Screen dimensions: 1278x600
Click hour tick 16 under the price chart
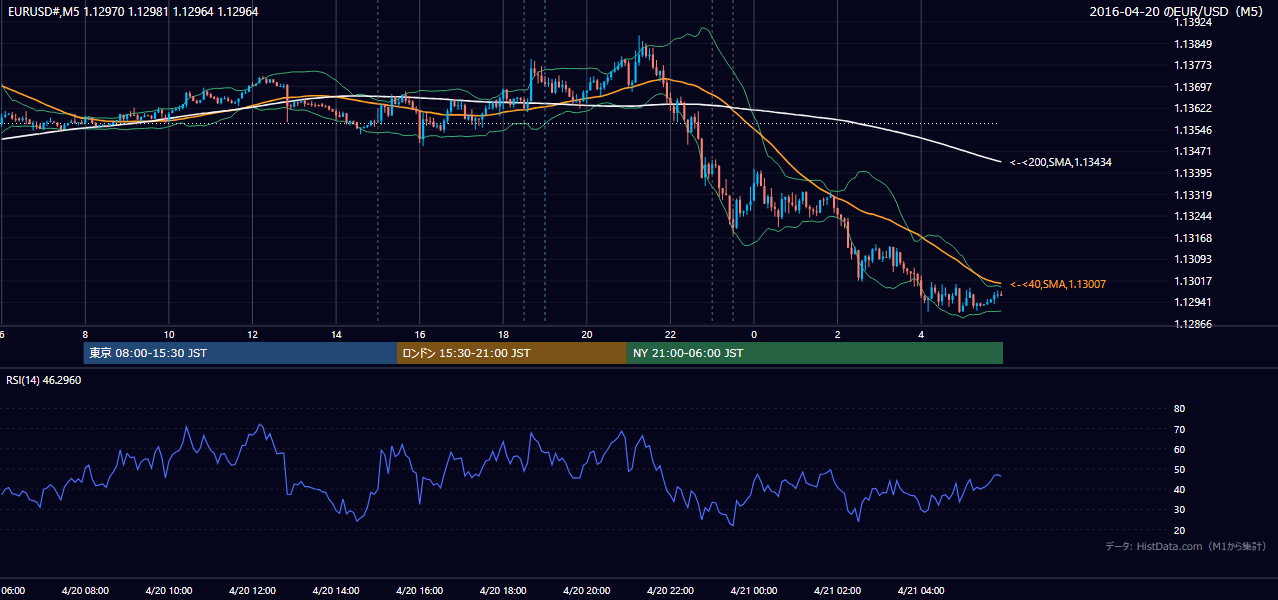coord(420,335)
